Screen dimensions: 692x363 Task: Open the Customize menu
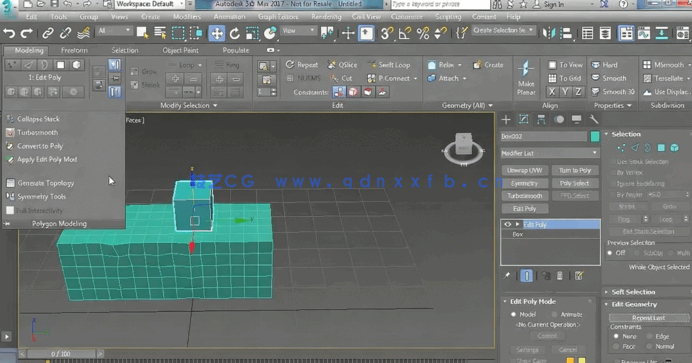coord(406,17)
